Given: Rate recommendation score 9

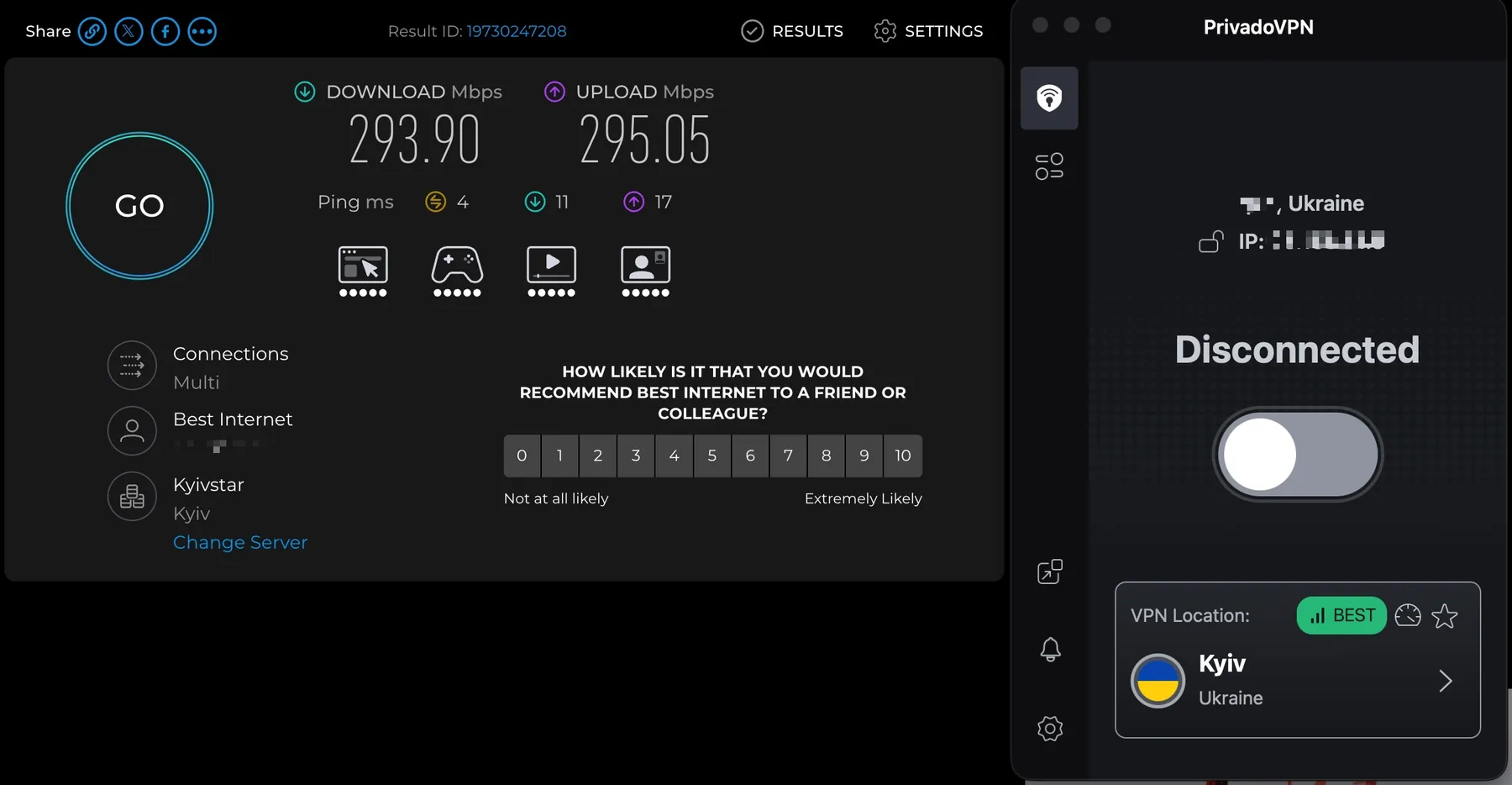Looking at the screenshot, I should [x=864, y=456].
